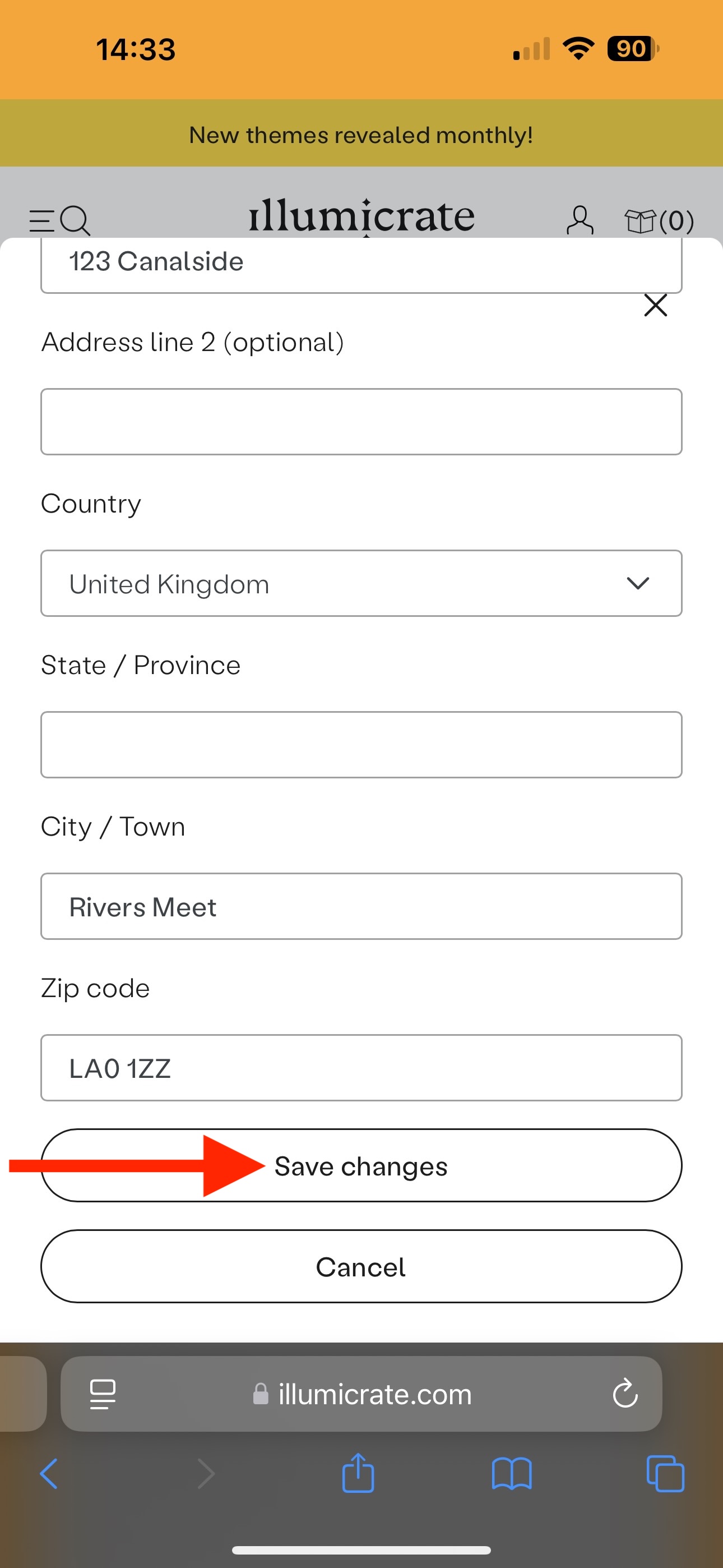Tap the Safari share icon
Image resolution: width=723 pixels, height=1568 pixels.
point(359,1473)
